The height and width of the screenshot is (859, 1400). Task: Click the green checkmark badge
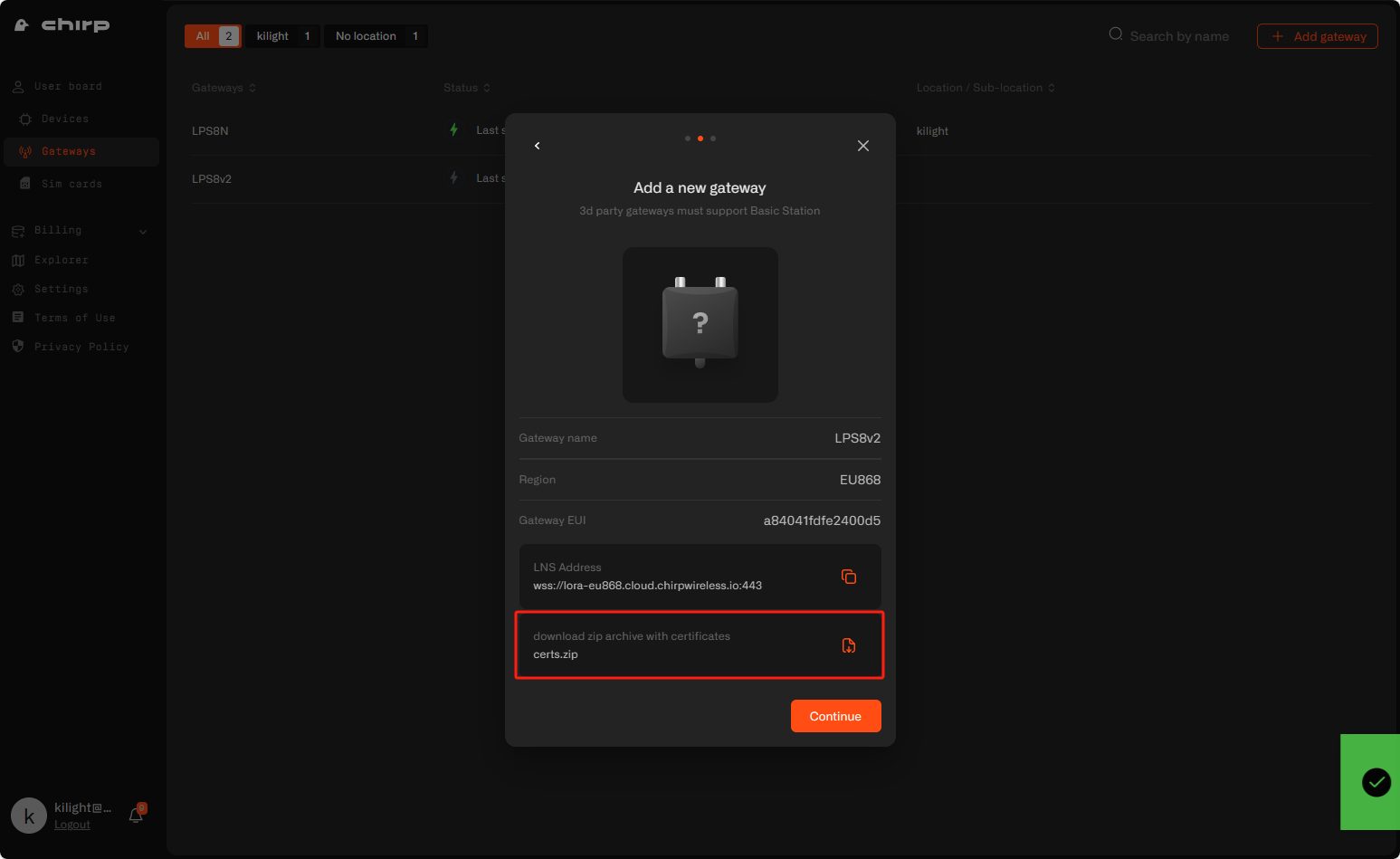pos(1376,782)
